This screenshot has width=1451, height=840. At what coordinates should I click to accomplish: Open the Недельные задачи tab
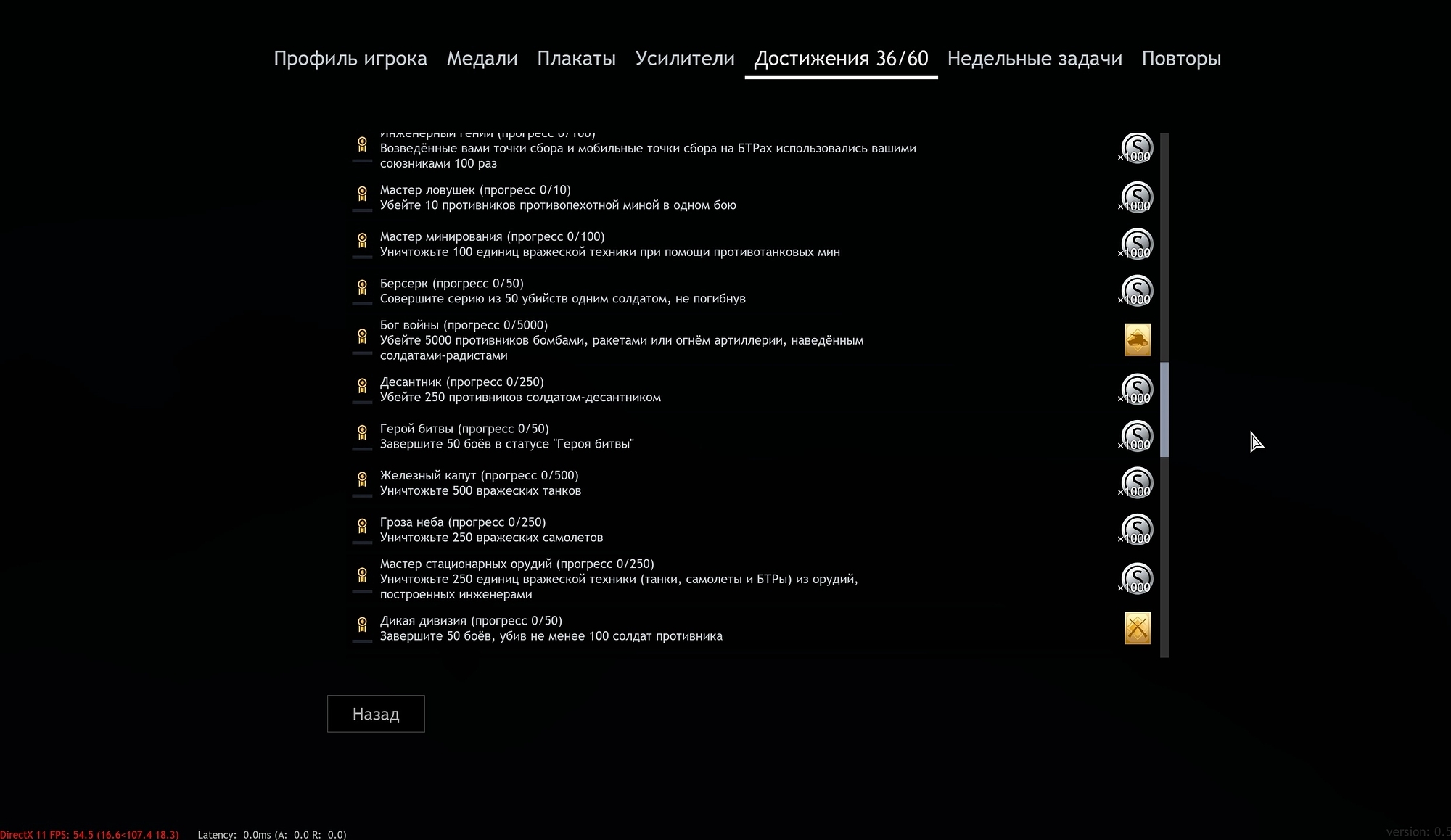point(1034,58)
